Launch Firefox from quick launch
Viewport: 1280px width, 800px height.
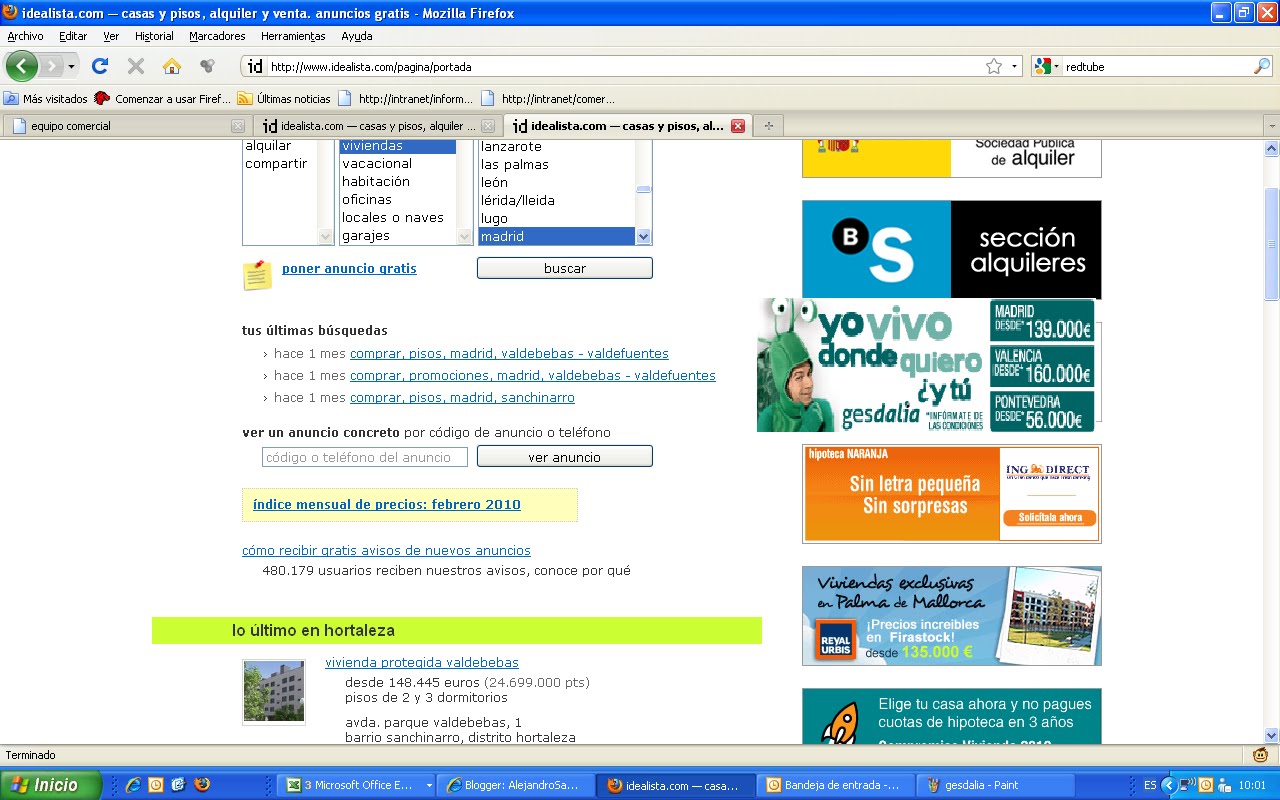pos(203,785)
